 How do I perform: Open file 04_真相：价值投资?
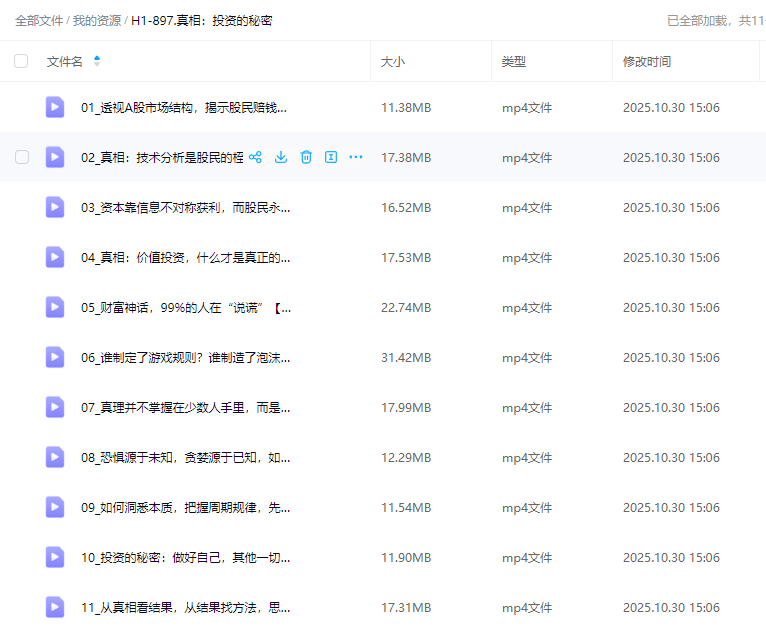point(186,257)
